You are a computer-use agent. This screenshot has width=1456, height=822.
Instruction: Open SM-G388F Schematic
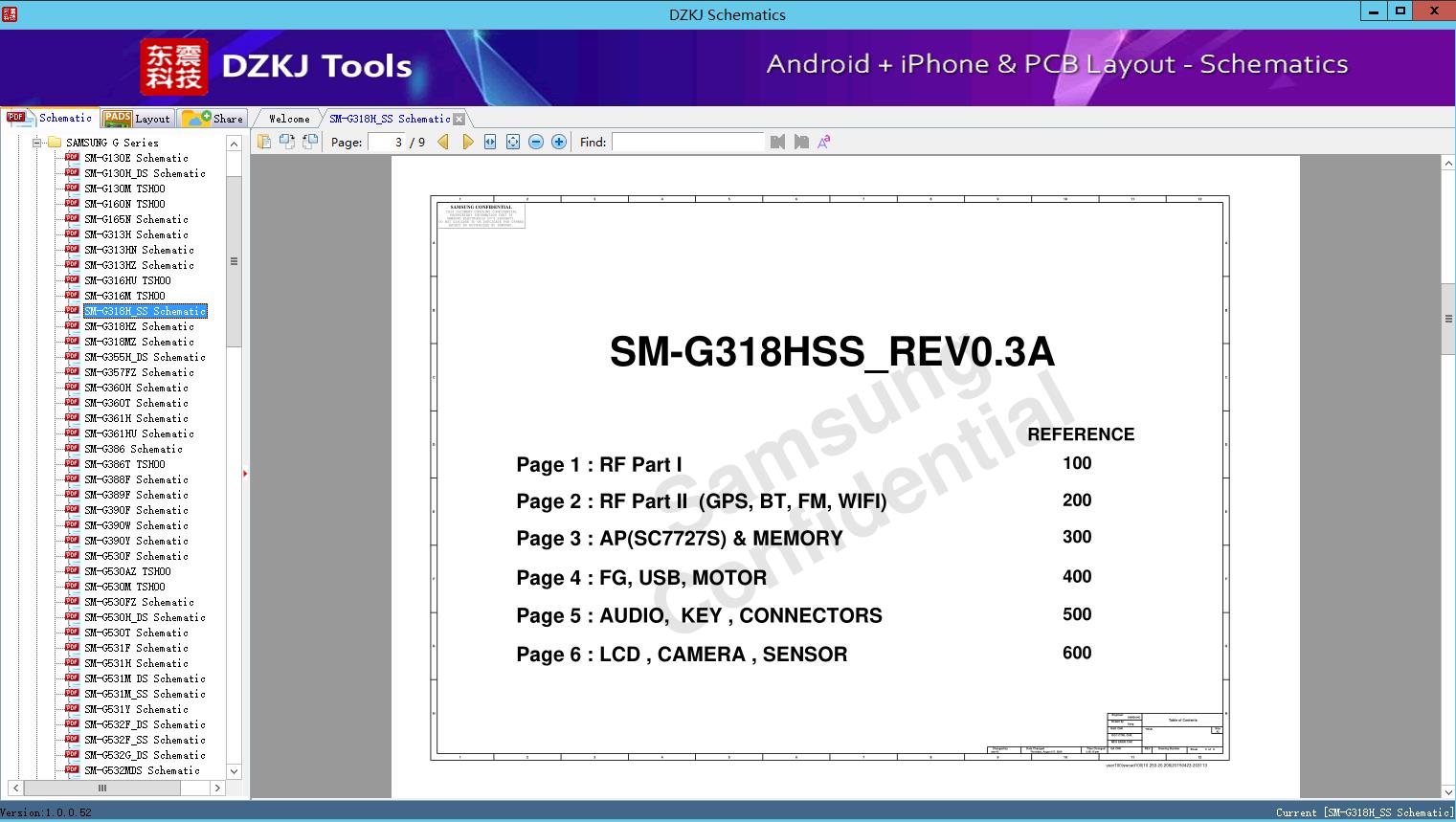tap(136, 479)
